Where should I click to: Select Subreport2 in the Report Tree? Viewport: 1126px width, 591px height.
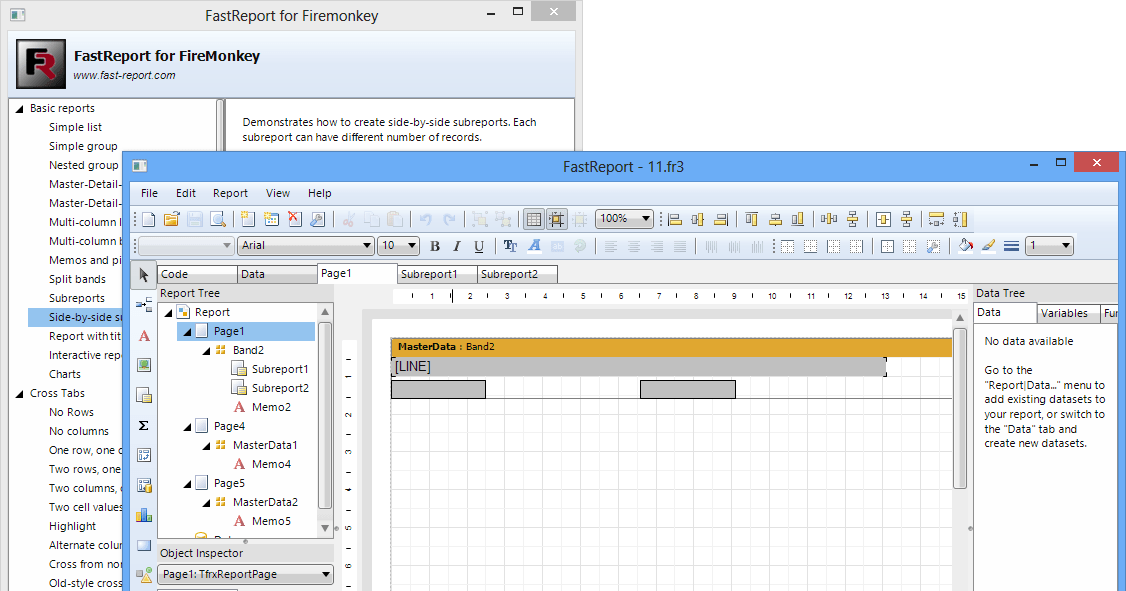tap(279, 387)
